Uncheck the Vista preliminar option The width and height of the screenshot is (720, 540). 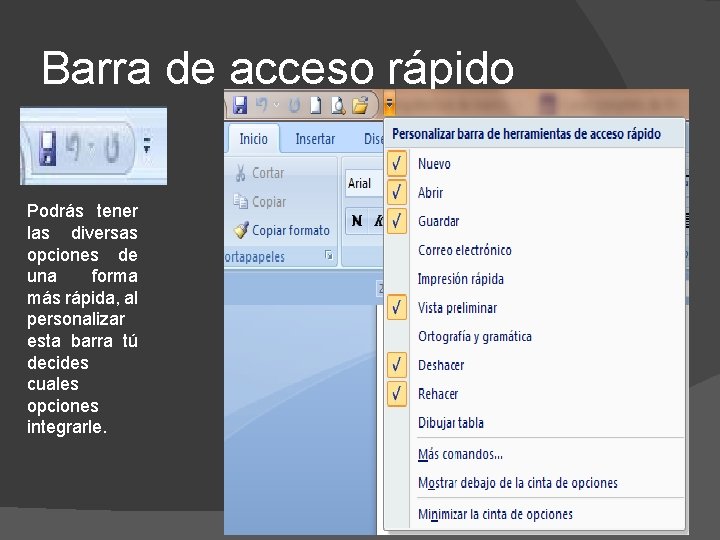(535, 308)
